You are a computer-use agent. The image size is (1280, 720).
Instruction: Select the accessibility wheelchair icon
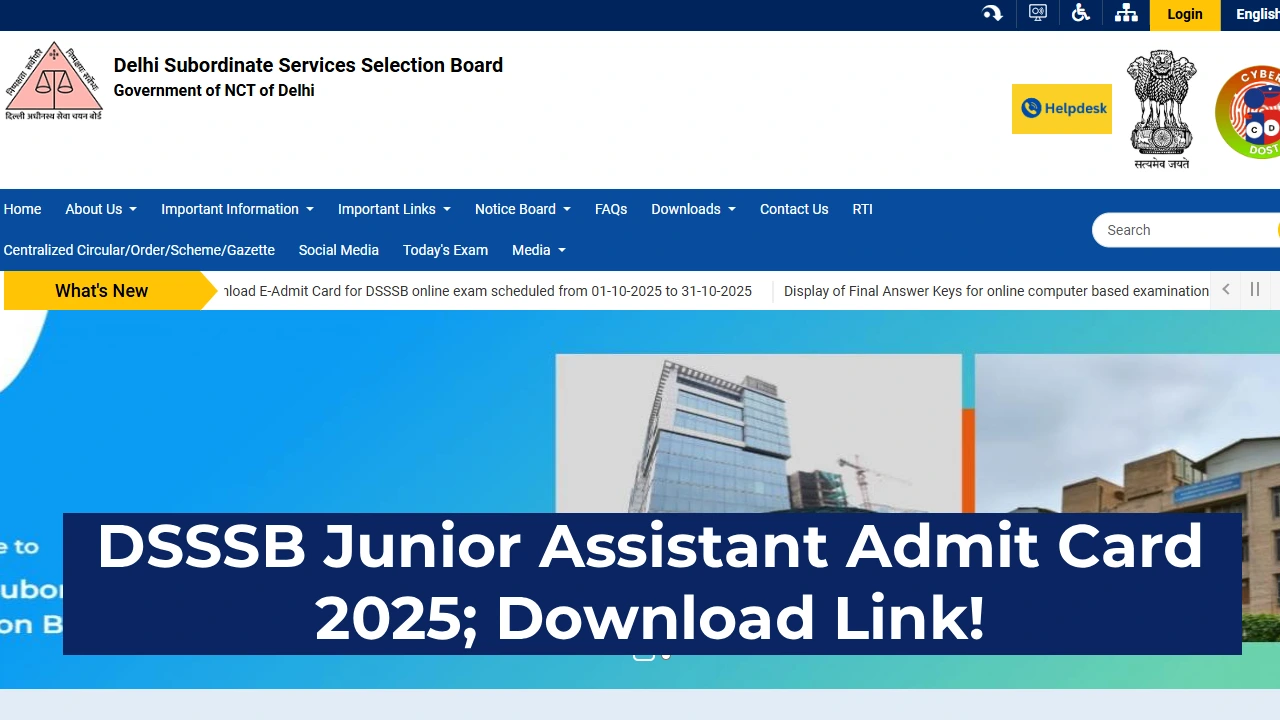pos(1081,13)
